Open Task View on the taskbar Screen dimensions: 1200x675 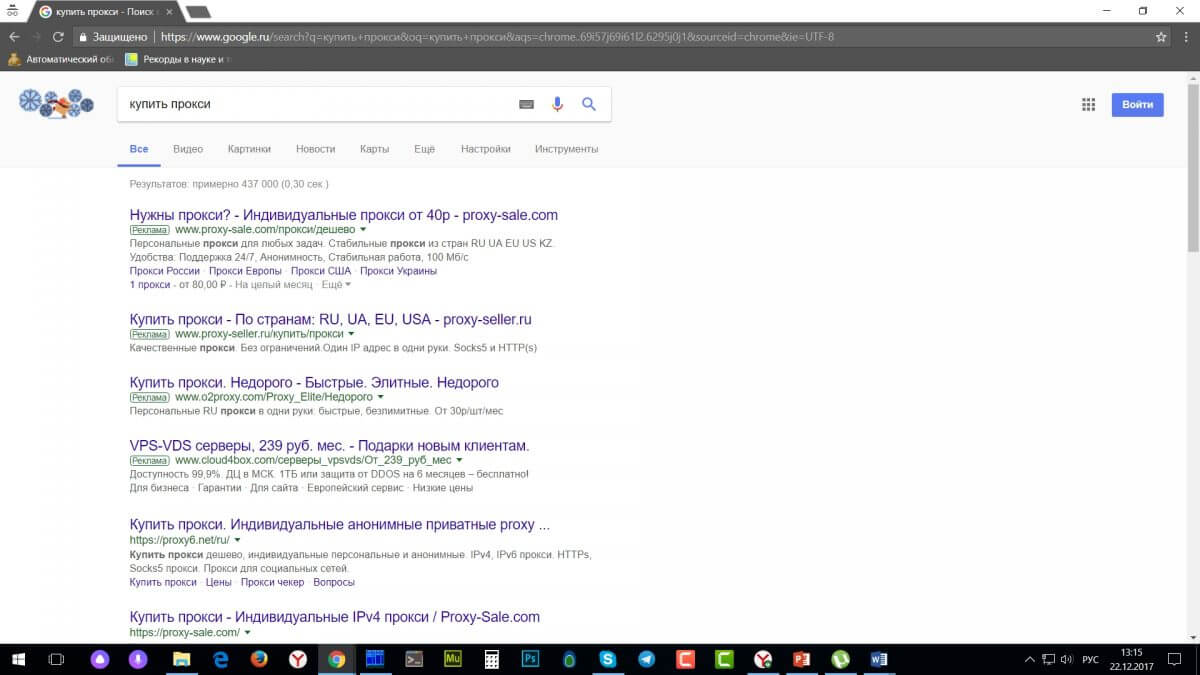[57, 660]
